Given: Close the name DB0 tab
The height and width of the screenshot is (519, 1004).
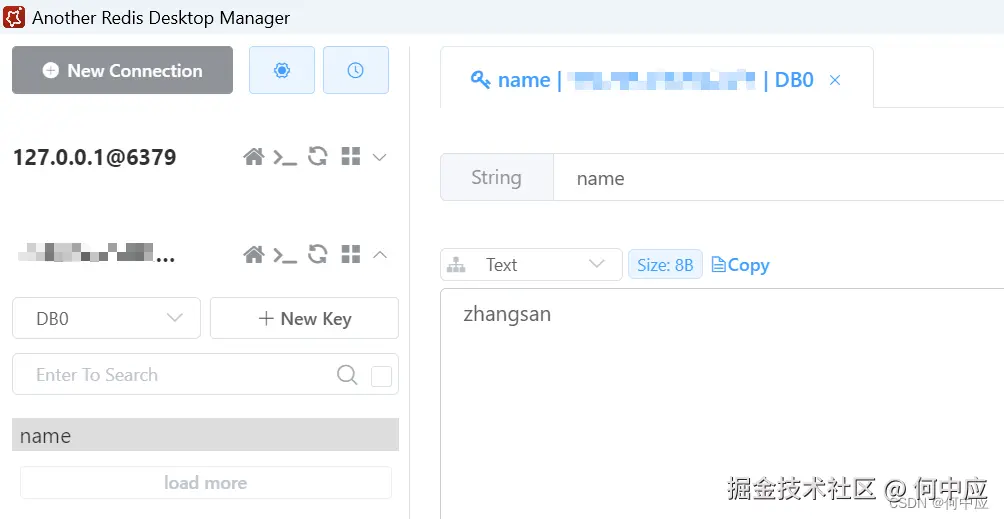Looking at the screenshot, I should point(835,80).
